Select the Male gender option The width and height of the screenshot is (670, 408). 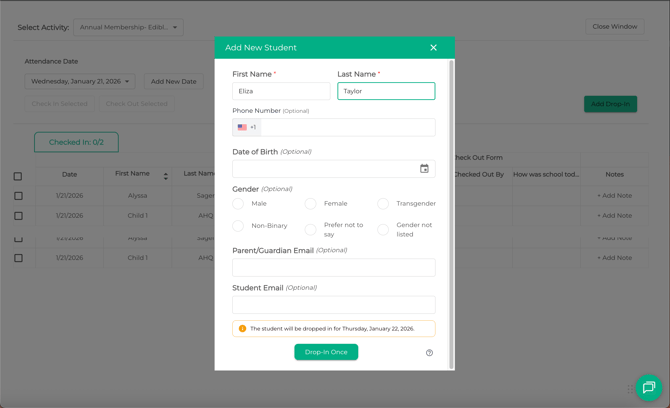[x=238, y=204]
